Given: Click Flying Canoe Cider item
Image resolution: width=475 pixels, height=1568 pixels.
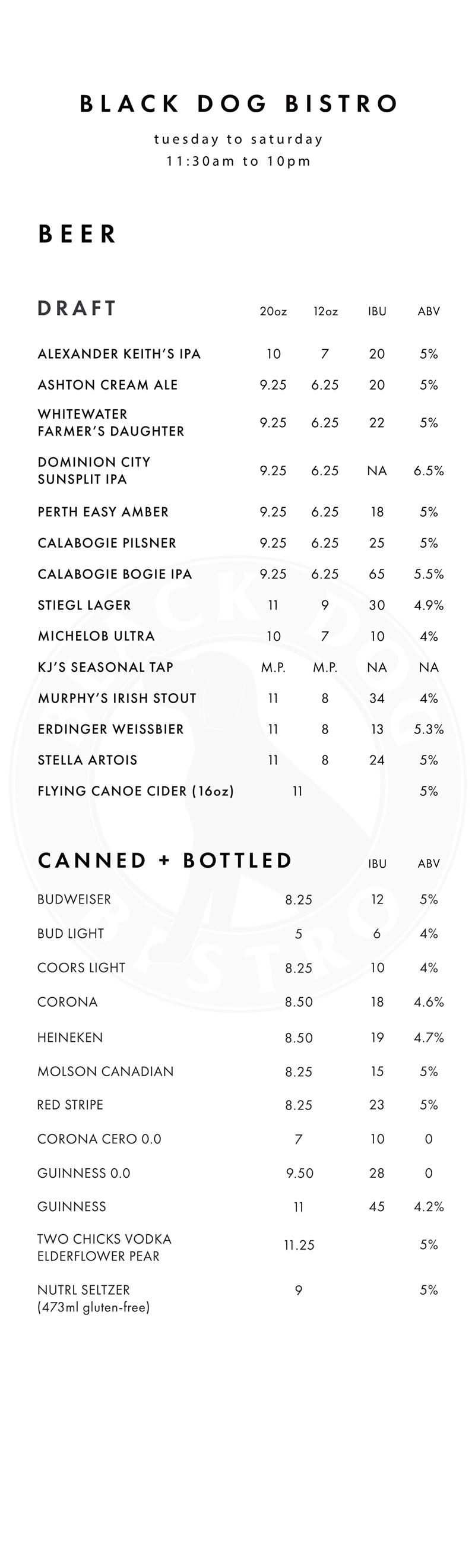Looking at the screenshot, I should click(135, 791).
